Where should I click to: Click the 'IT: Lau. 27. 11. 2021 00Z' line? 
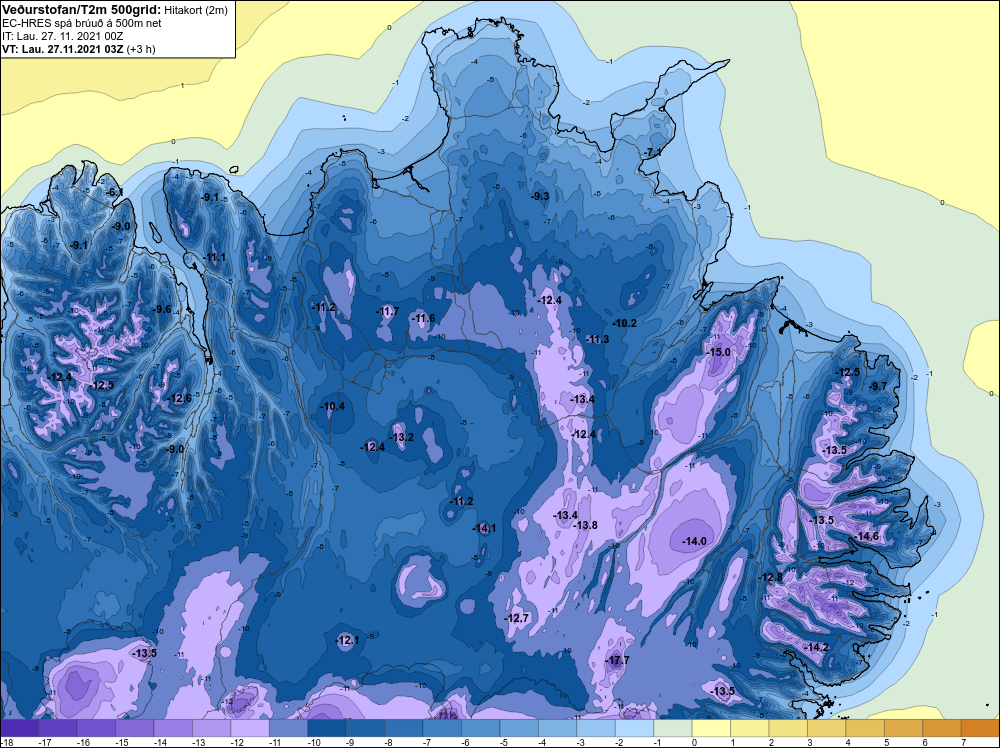pyautogui.click(x=64, y=36)
